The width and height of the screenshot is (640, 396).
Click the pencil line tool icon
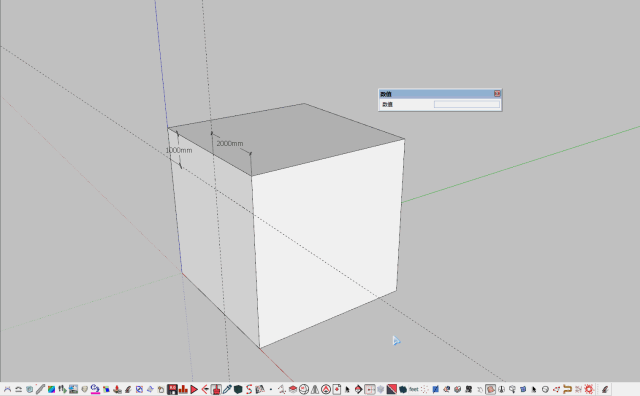pos(40,389)
